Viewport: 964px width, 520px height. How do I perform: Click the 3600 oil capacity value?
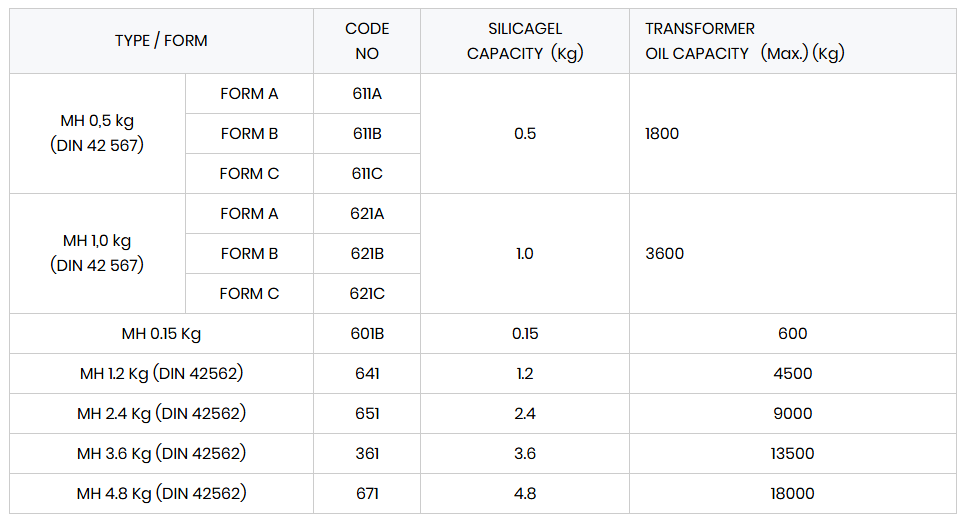[x=665, y=253]
